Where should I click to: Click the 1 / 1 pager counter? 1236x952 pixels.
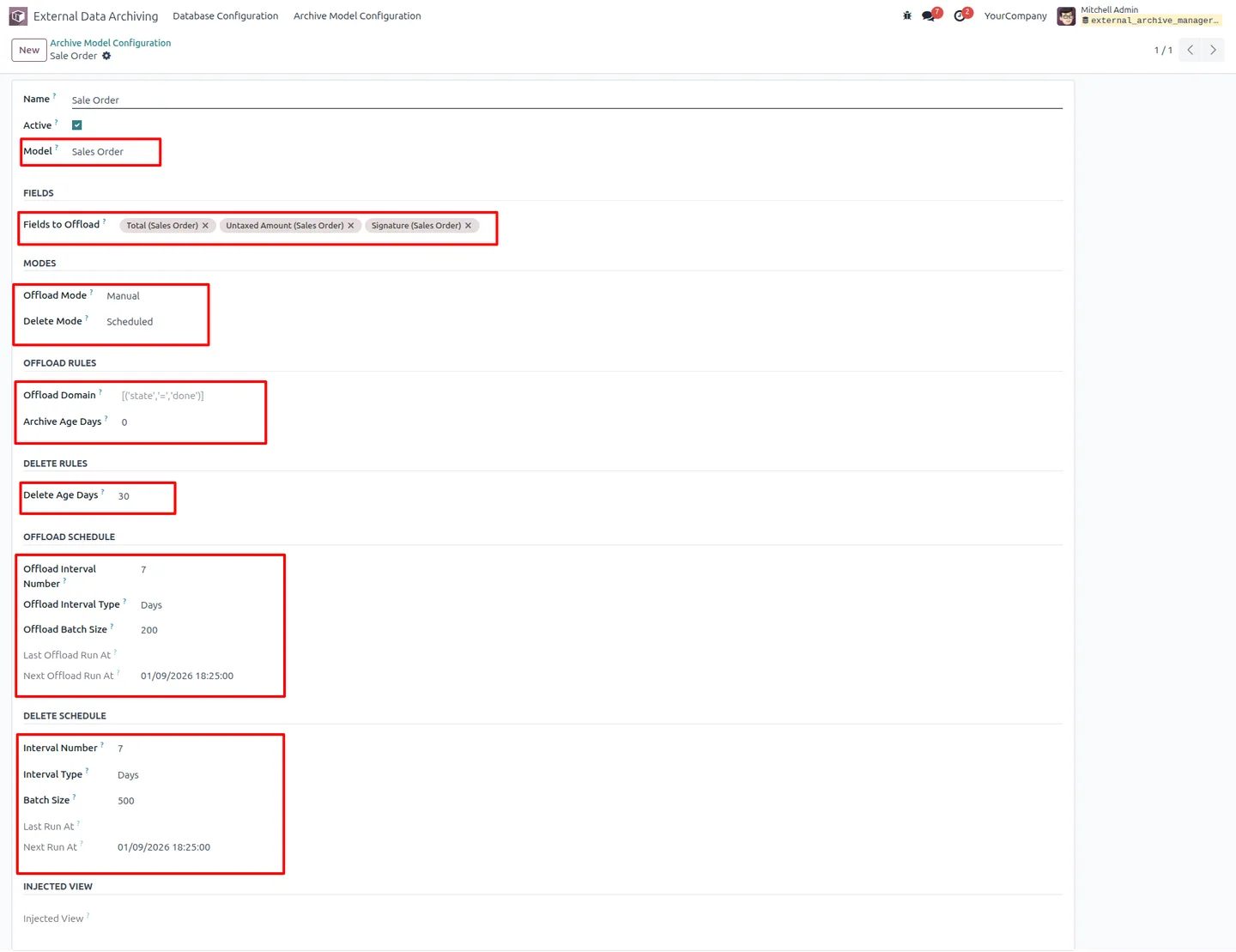[1163, 50]
